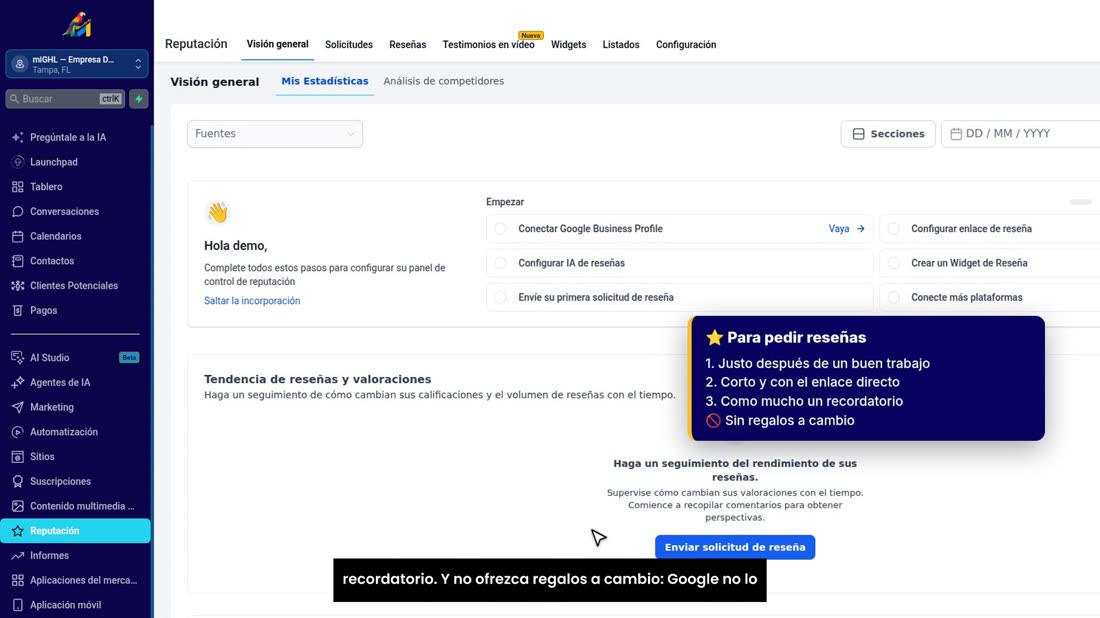This screenshot has height=618, width=1100.
Task: Toggle the Configurar IA de reseñas circle
Action: [x=500, y=263]
